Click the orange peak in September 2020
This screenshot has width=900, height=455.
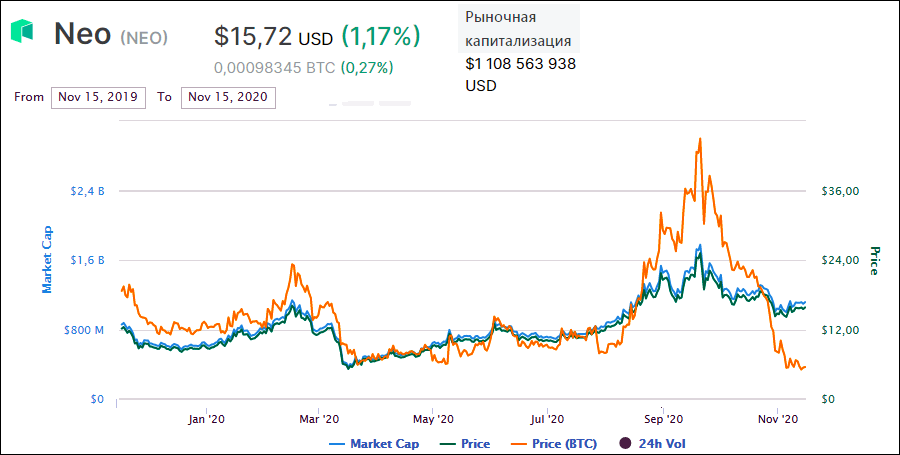(x=700, y=139)
